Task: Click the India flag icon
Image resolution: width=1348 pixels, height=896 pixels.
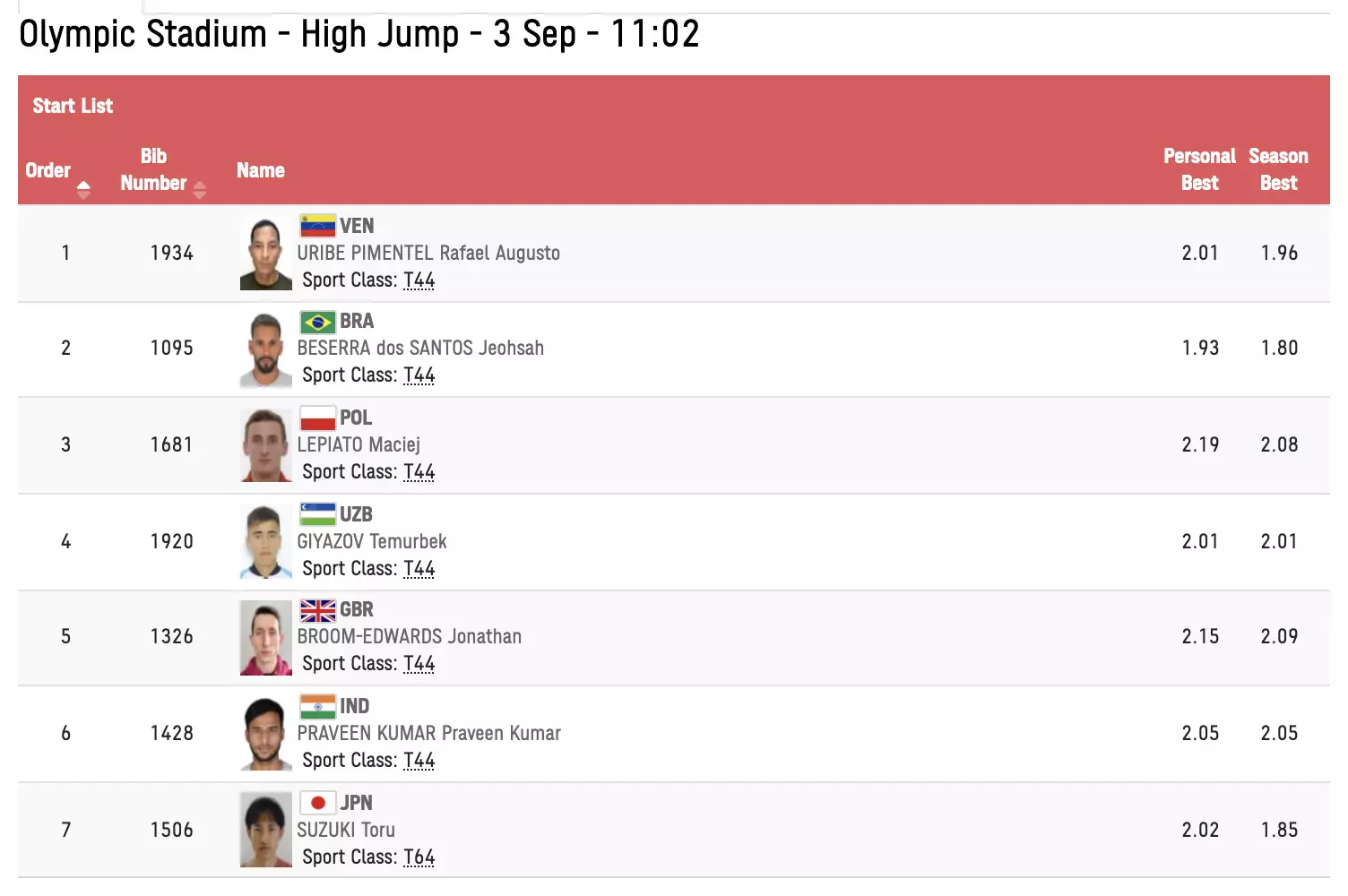Action: click(x=317, y=707)
